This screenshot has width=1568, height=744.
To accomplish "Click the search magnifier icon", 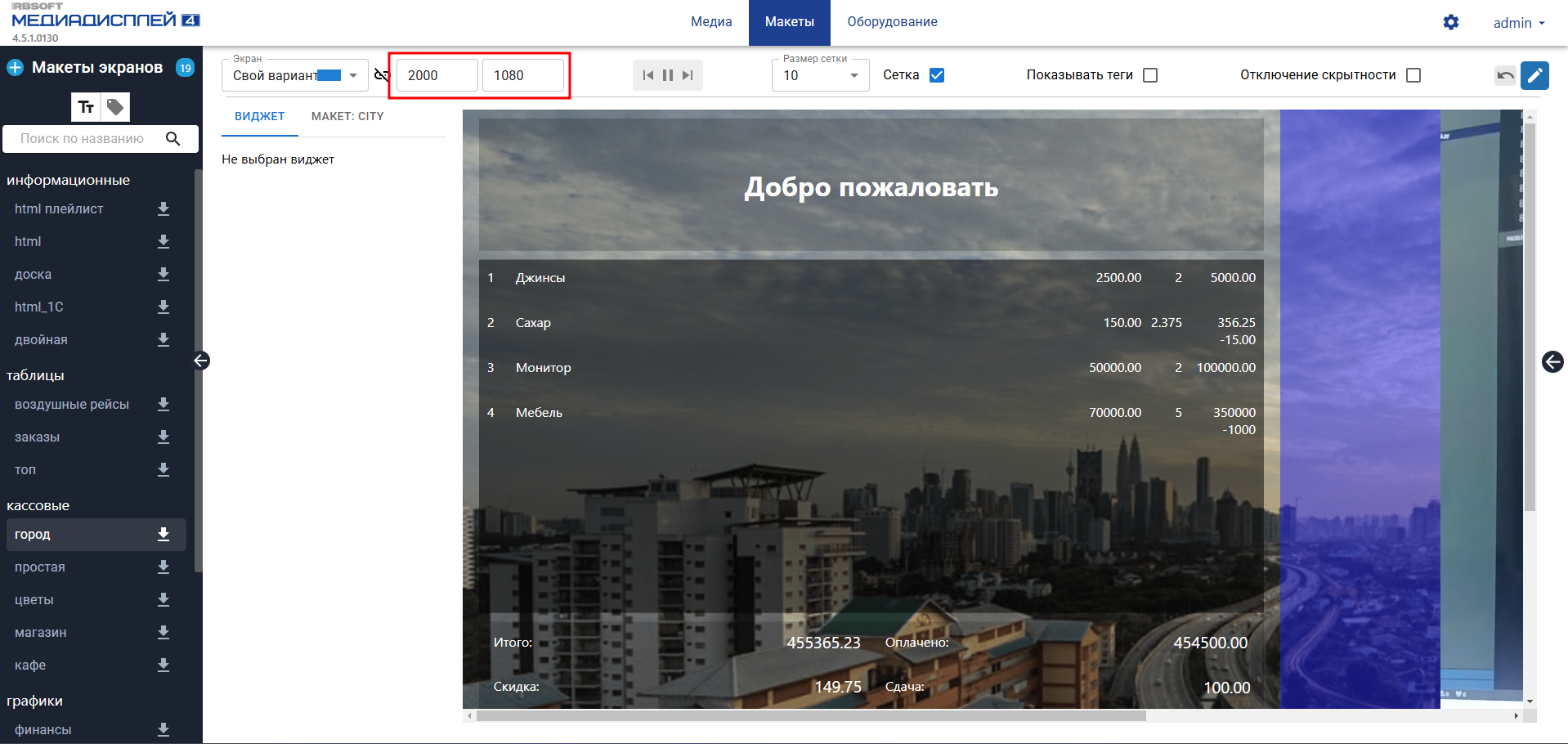I will tap(172, 138).
